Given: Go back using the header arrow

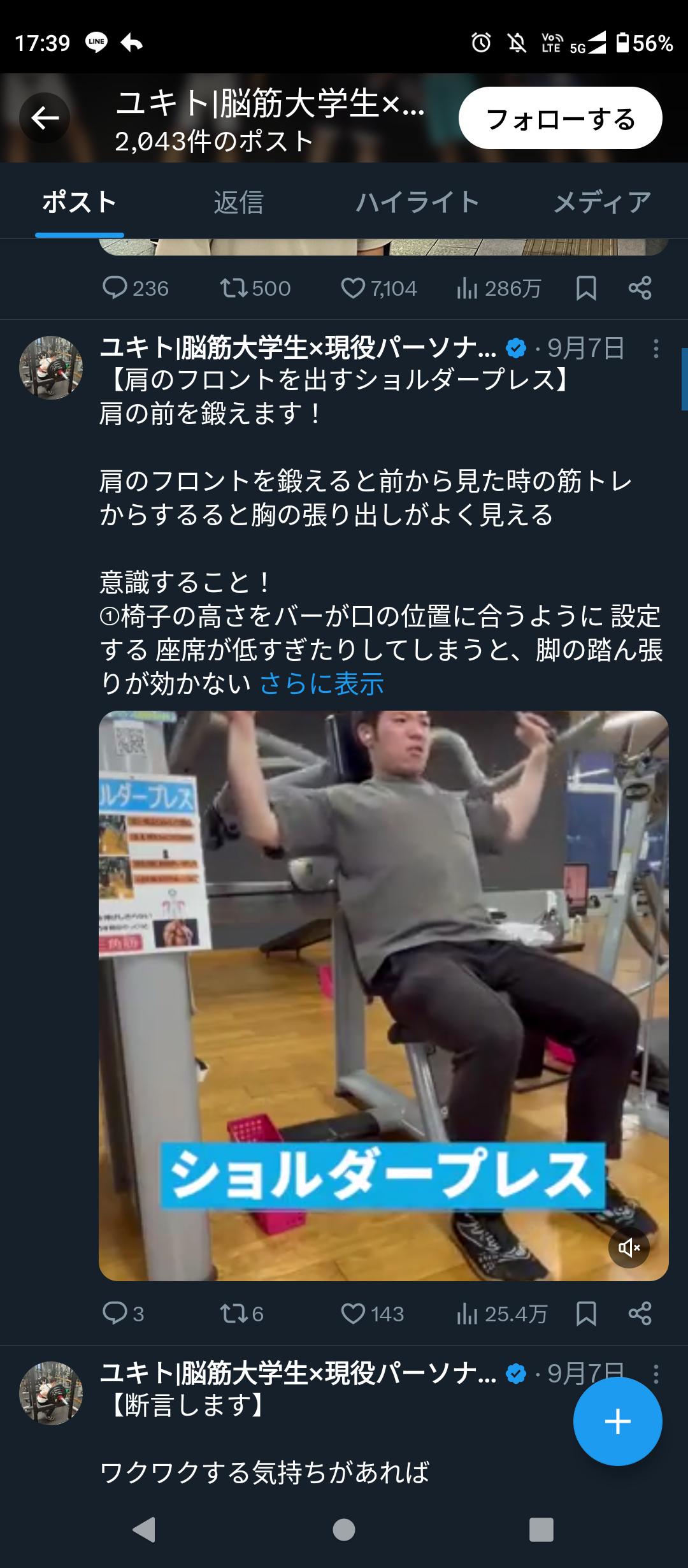Looking at the screenshot, I should 45,118.
